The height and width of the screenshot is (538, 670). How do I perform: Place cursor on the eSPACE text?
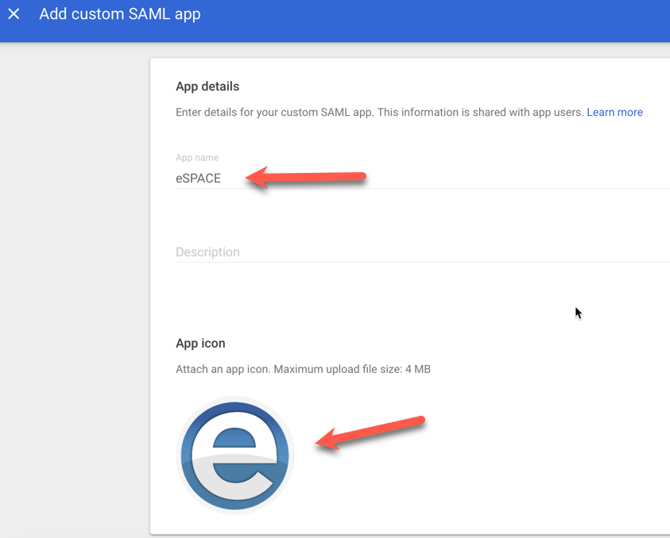[x=198, y=178]
